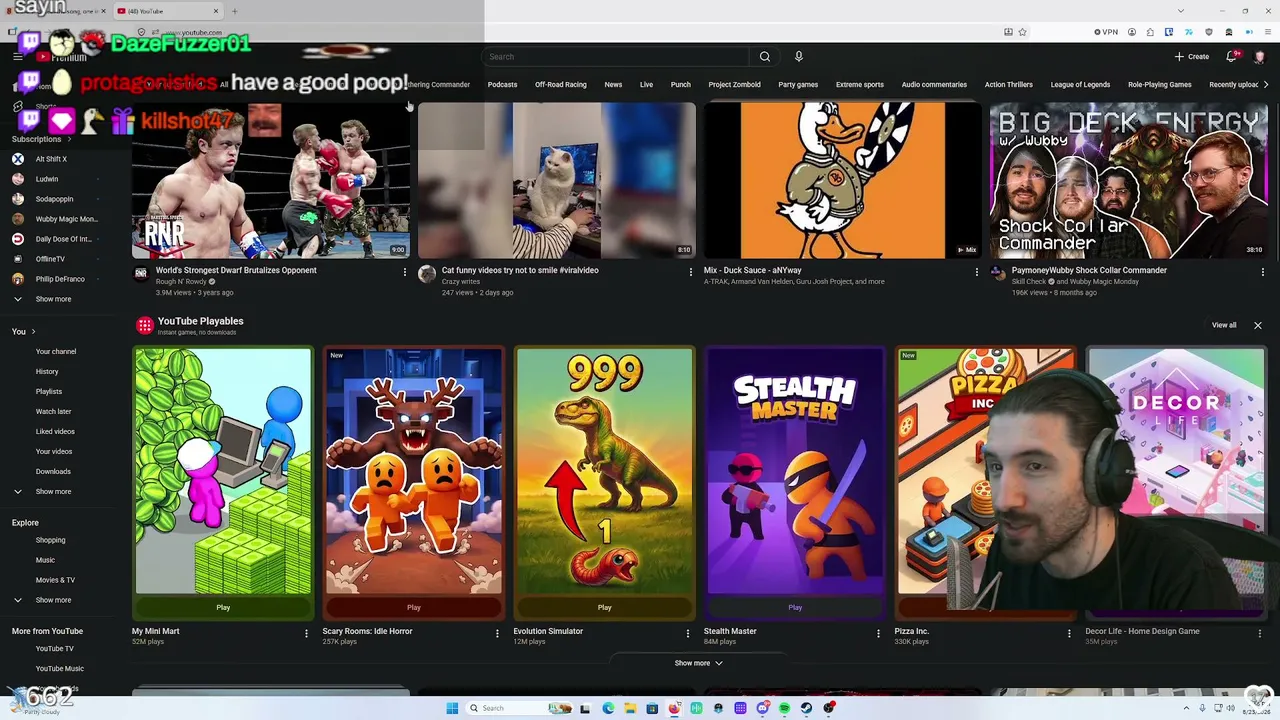Viewport: 1280px width, 720px height.
Task: Select the Live category chip
Action: [x=646, y=85]
